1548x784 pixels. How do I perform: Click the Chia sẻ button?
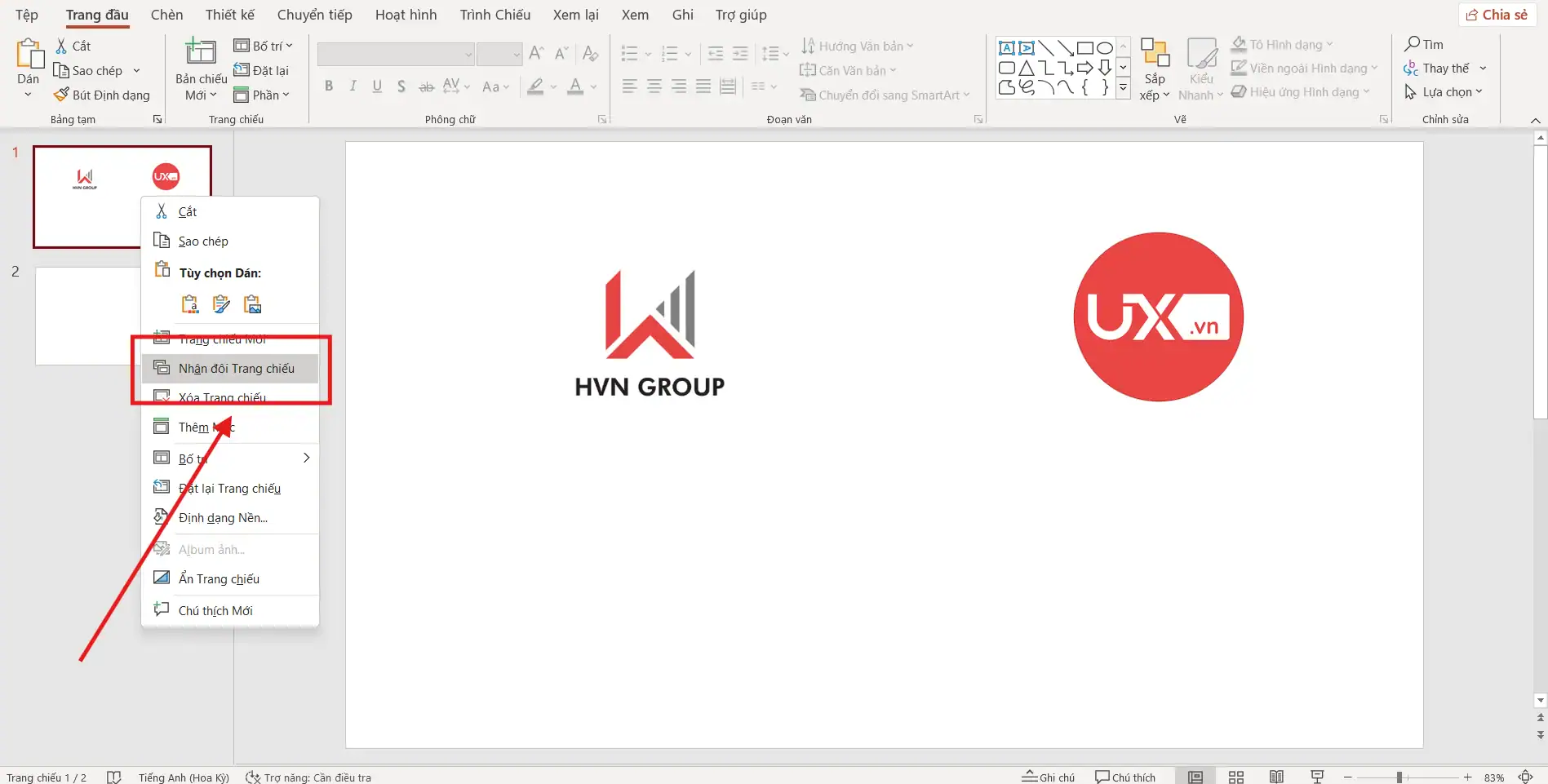pyautogui.click(x=1497, y=15)
